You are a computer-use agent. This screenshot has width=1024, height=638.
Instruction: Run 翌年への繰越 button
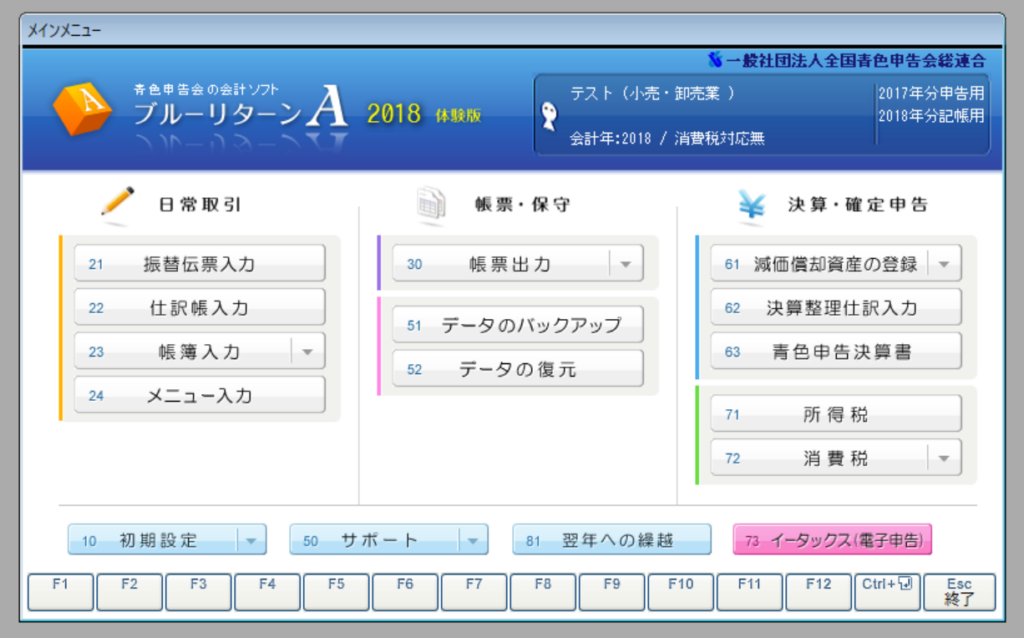(x=612, y=539)
